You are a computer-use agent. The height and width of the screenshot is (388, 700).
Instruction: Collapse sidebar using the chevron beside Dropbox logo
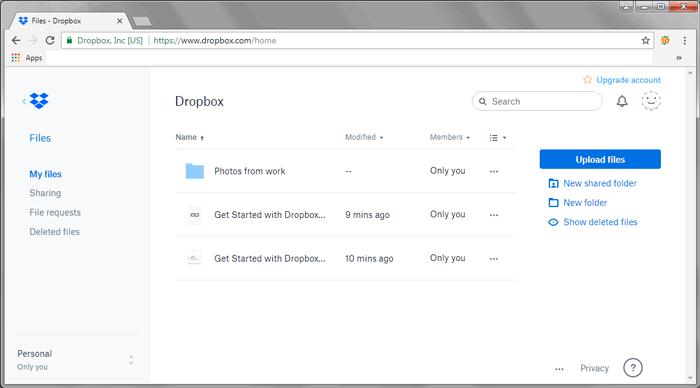24,101
